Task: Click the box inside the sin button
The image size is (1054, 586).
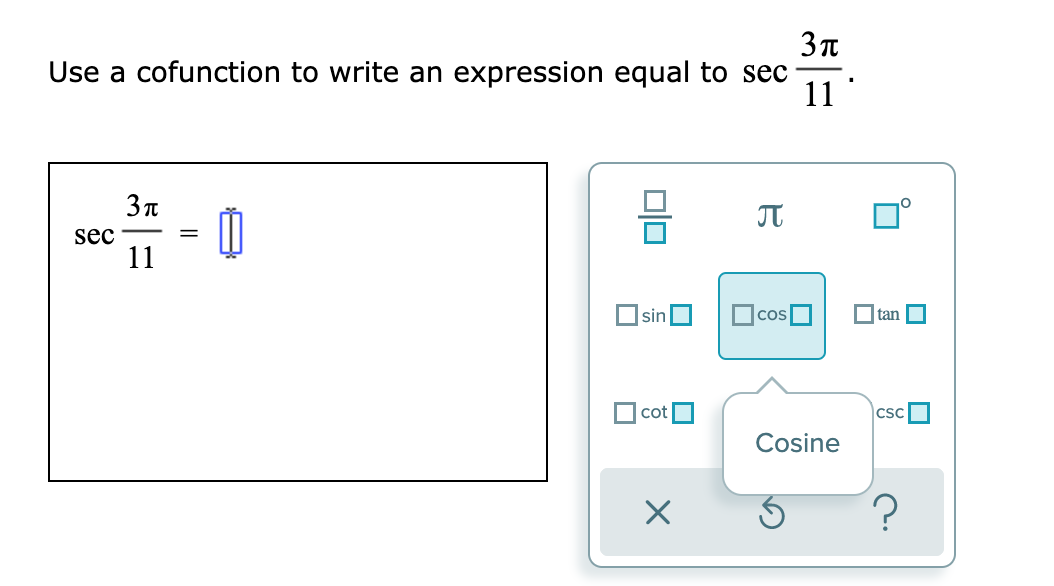Action: click(681, 314)
